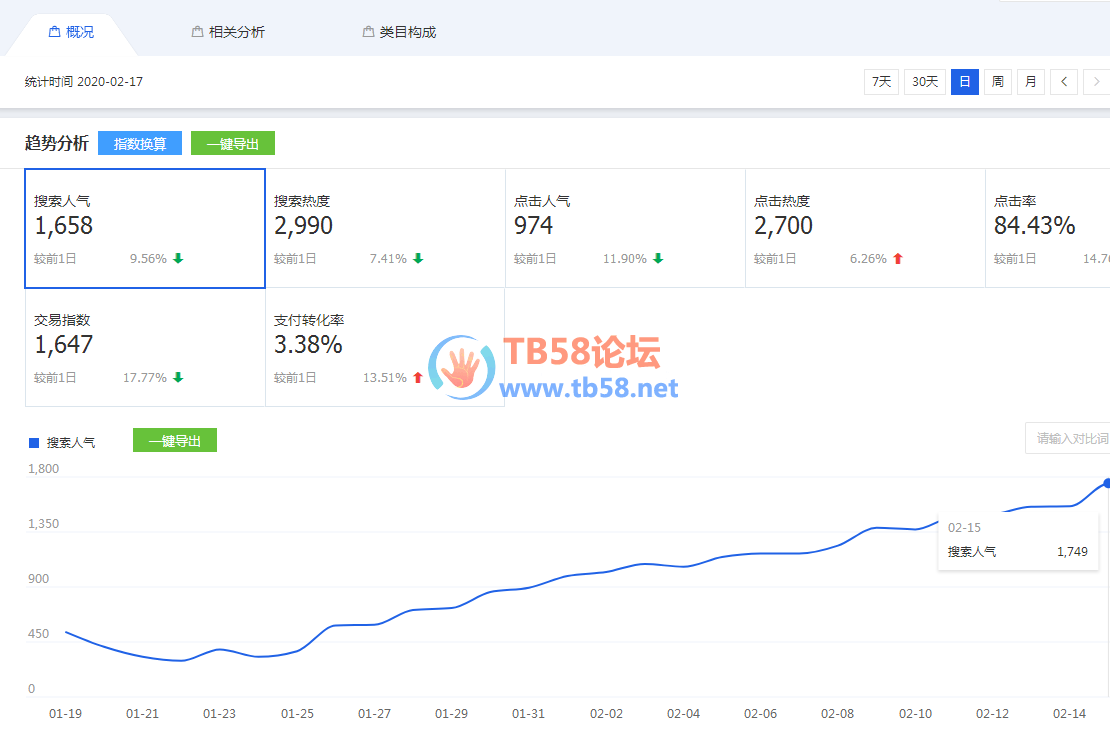Image resolution: width=1110 pixels, height=735 pixels.
Task: Click the red up arrow beside 13.51%
Action: point(418,377)
